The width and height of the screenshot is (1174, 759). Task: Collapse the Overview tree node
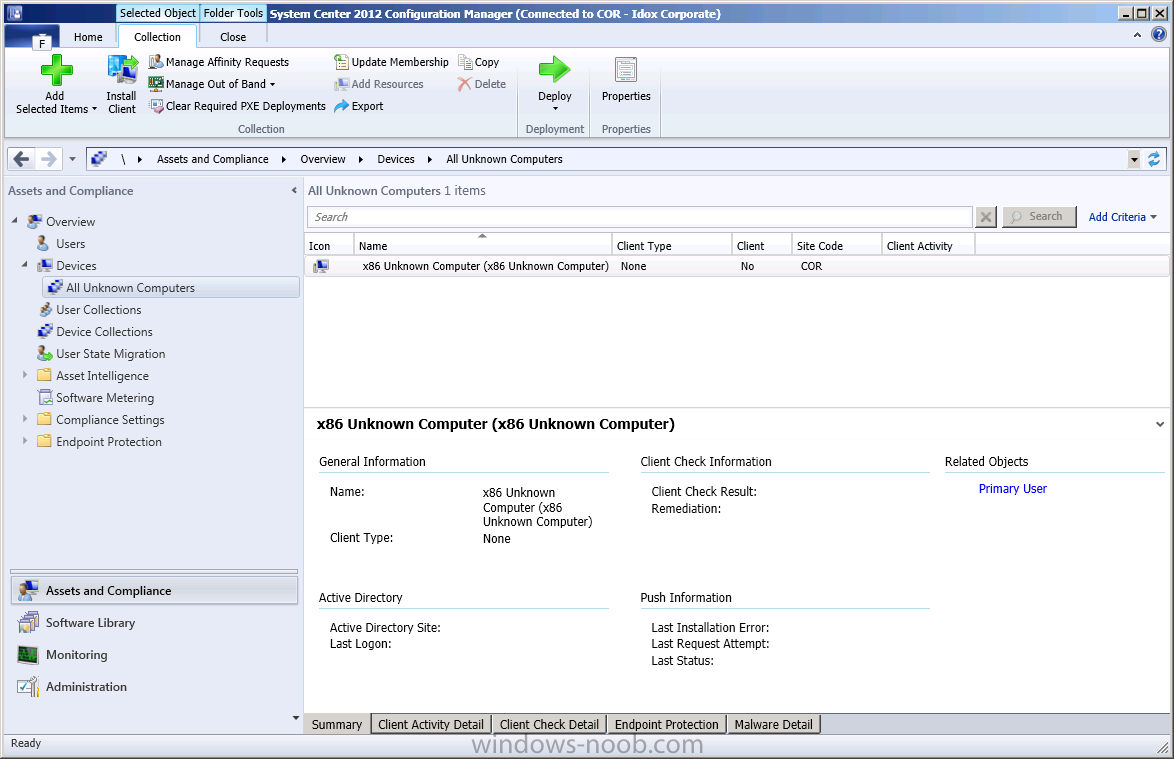click(x=15, y=221)
